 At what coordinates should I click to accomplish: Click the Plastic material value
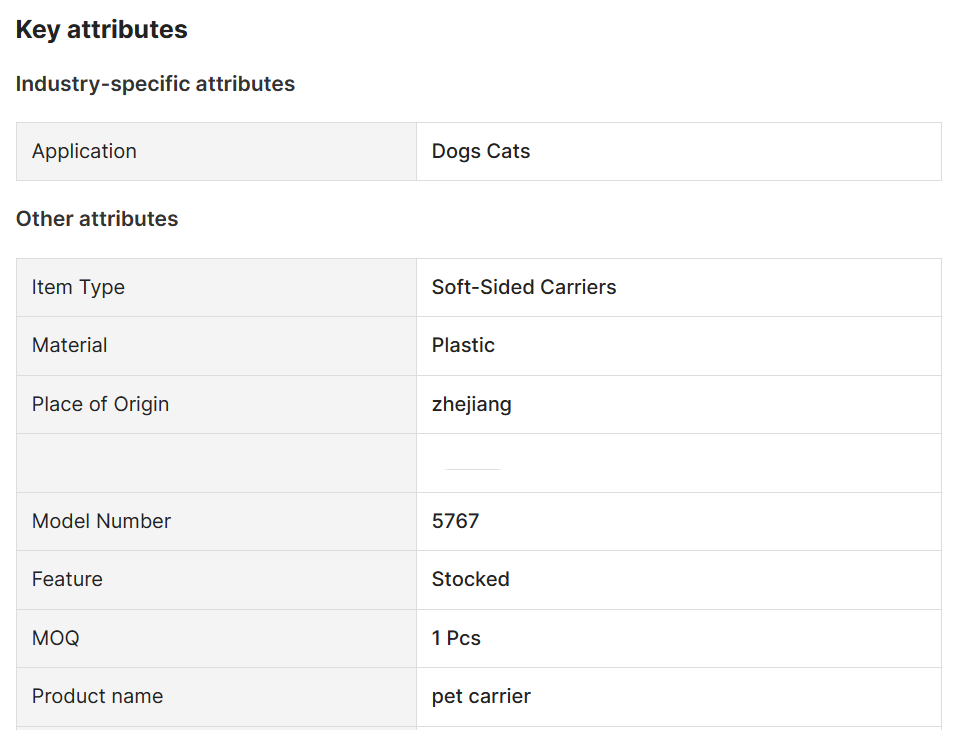[x=463, y=345]
